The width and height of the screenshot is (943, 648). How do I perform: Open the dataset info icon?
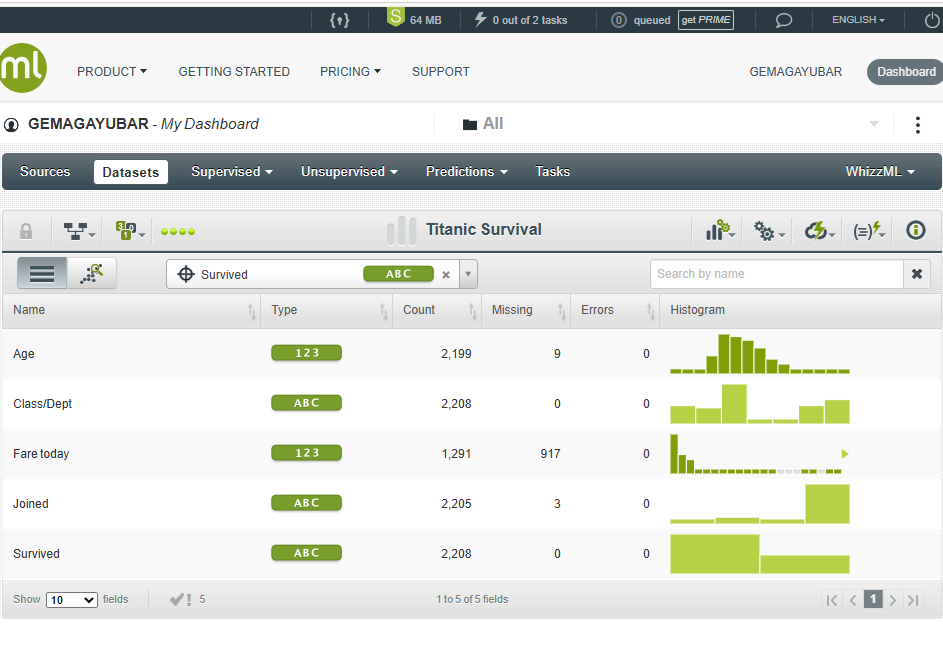pyautogui.click(x=915, y=230)
